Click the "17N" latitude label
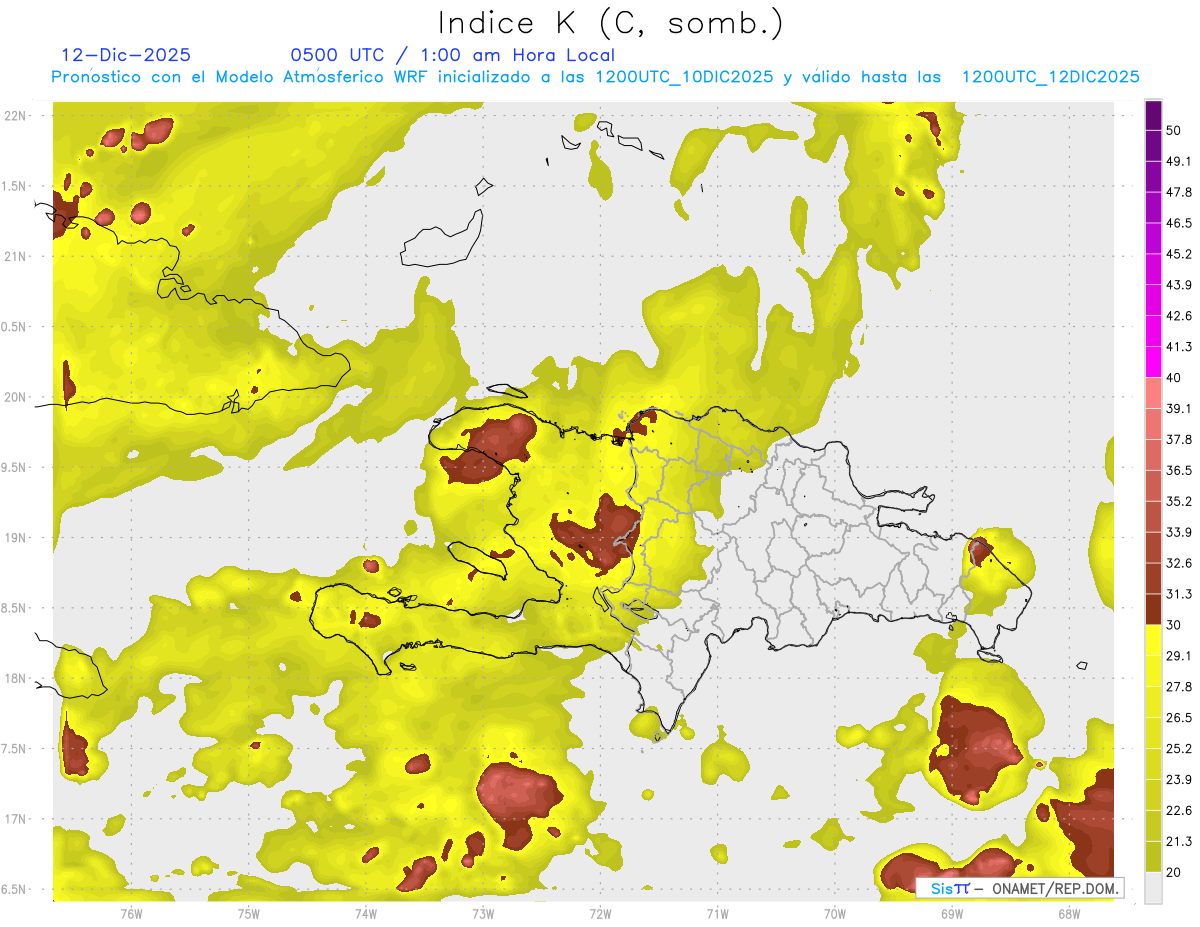The image size is (1200, 927). click(x=15, y=819)
